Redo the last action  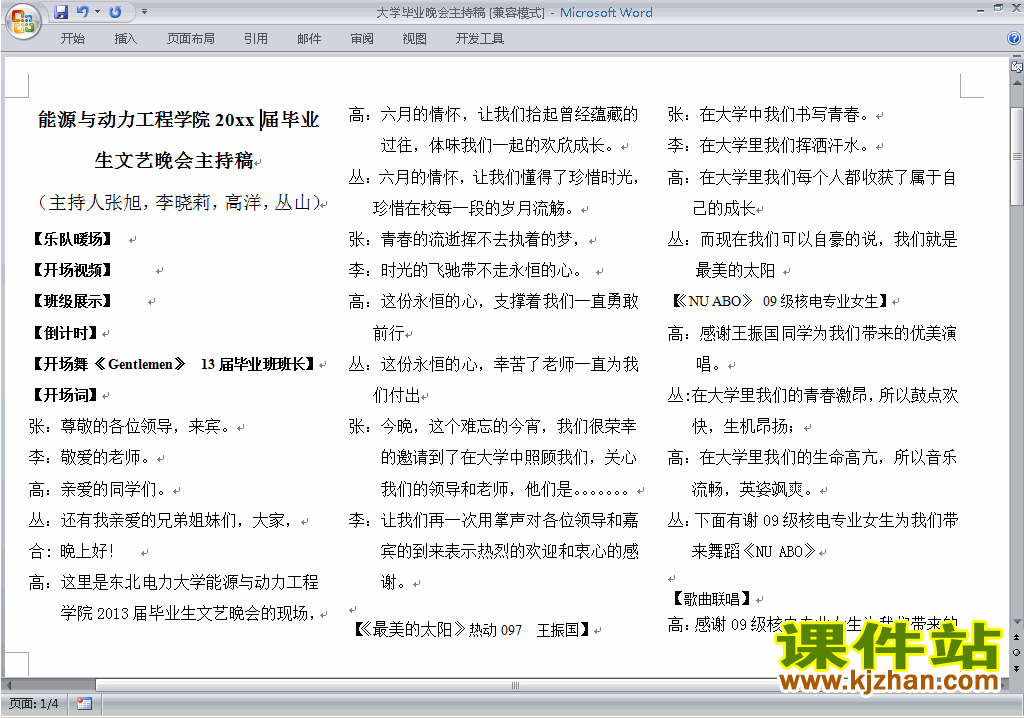pyautogui.click(x=116, y=12)
